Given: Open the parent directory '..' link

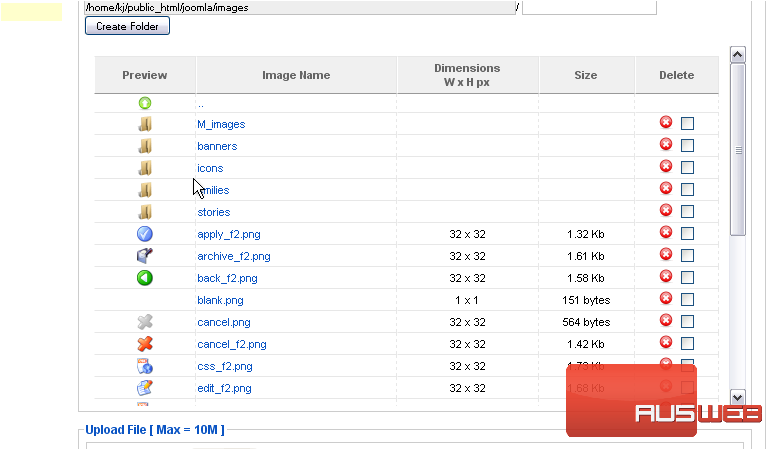Looking at the screenshot, I should (200, 103).
